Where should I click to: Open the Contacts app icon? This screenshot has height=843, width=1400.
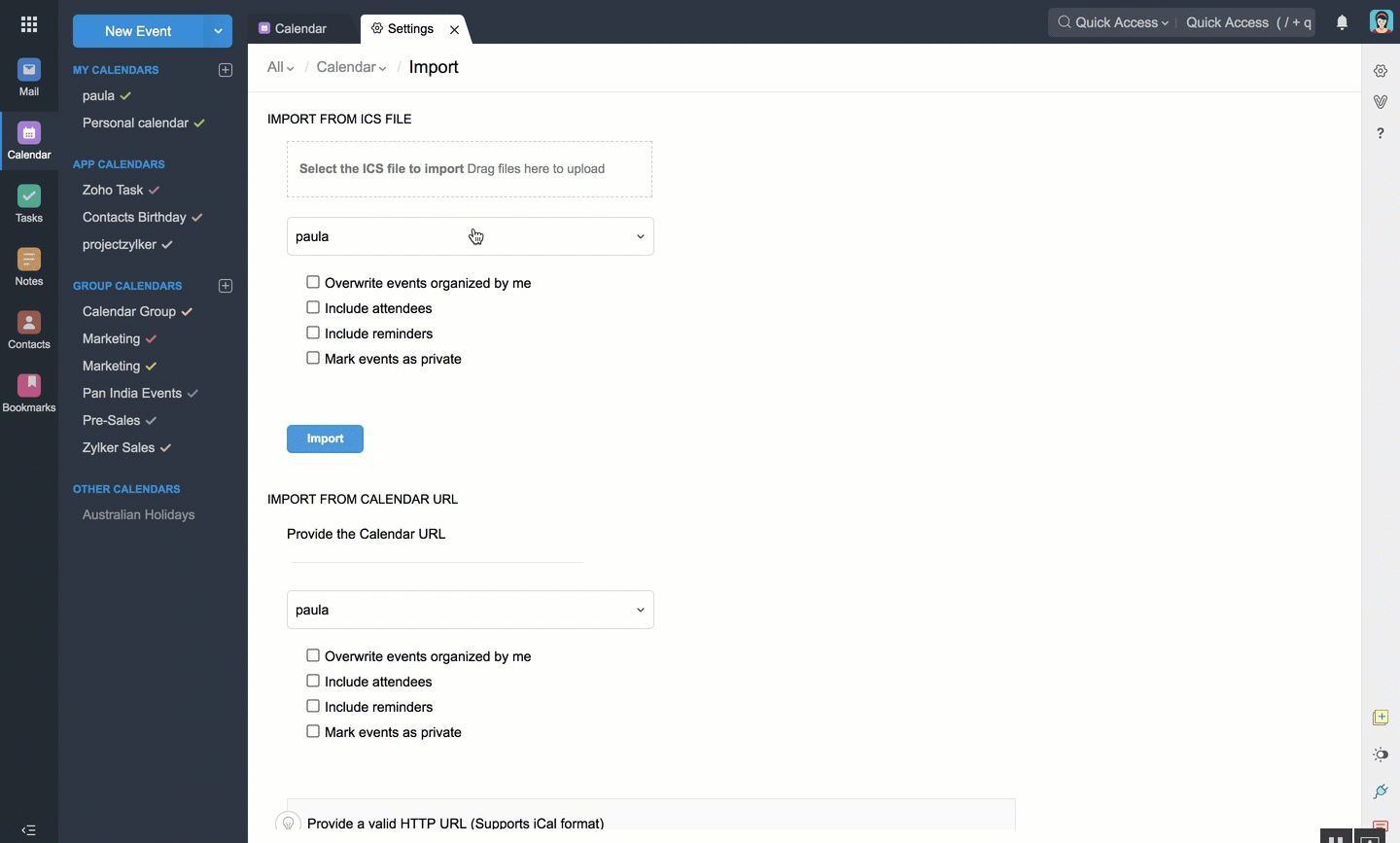[29, 330]
